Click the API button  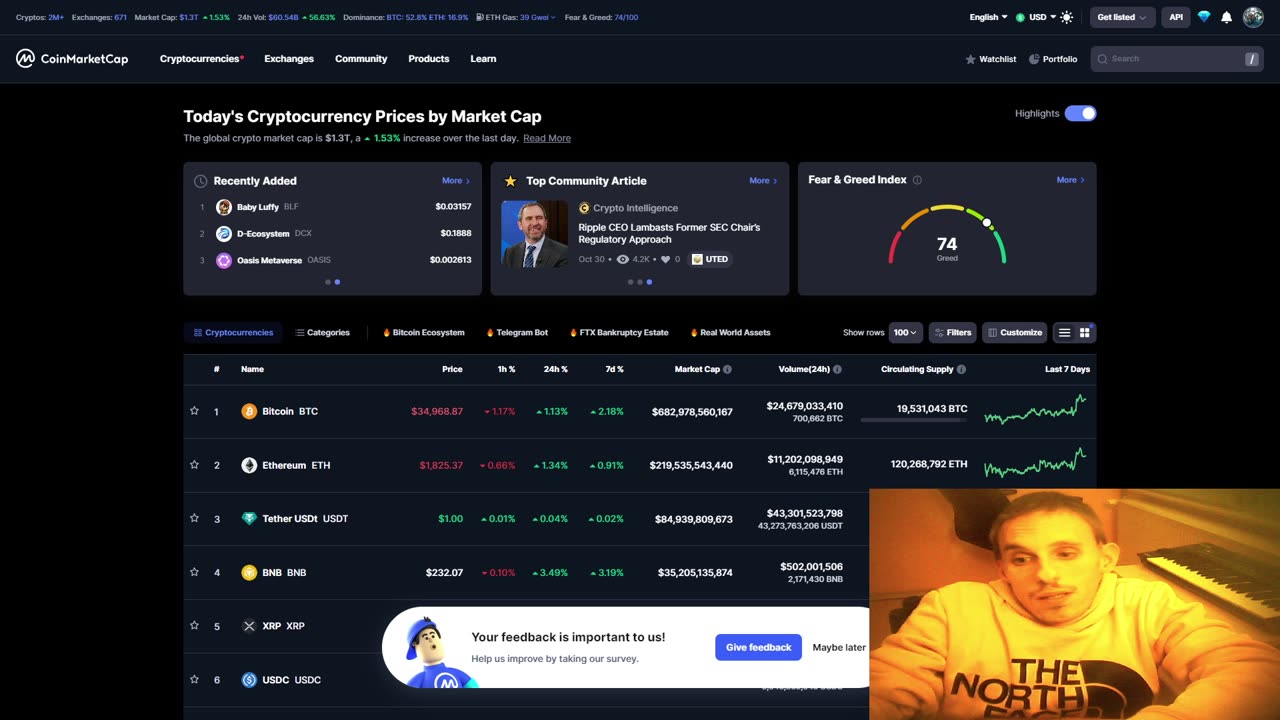pos(1176,17)
